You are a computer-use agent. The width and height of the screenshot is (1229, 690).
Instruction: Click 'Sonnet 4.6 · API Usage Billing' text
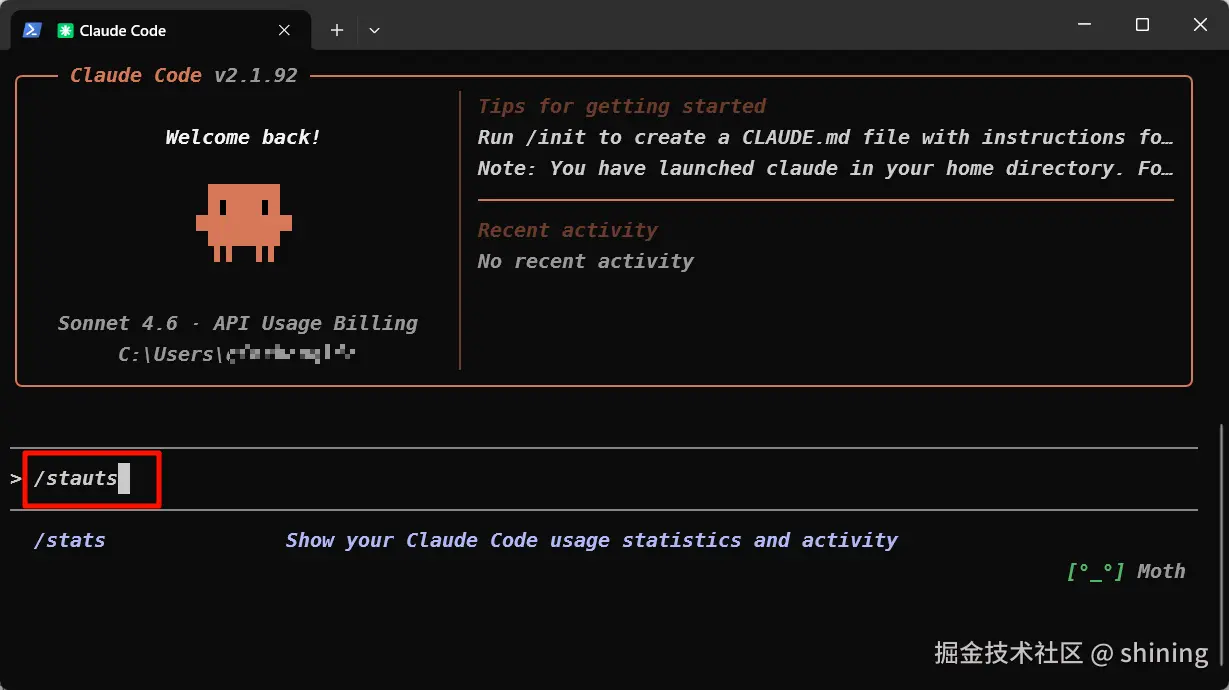pos(238,323)
